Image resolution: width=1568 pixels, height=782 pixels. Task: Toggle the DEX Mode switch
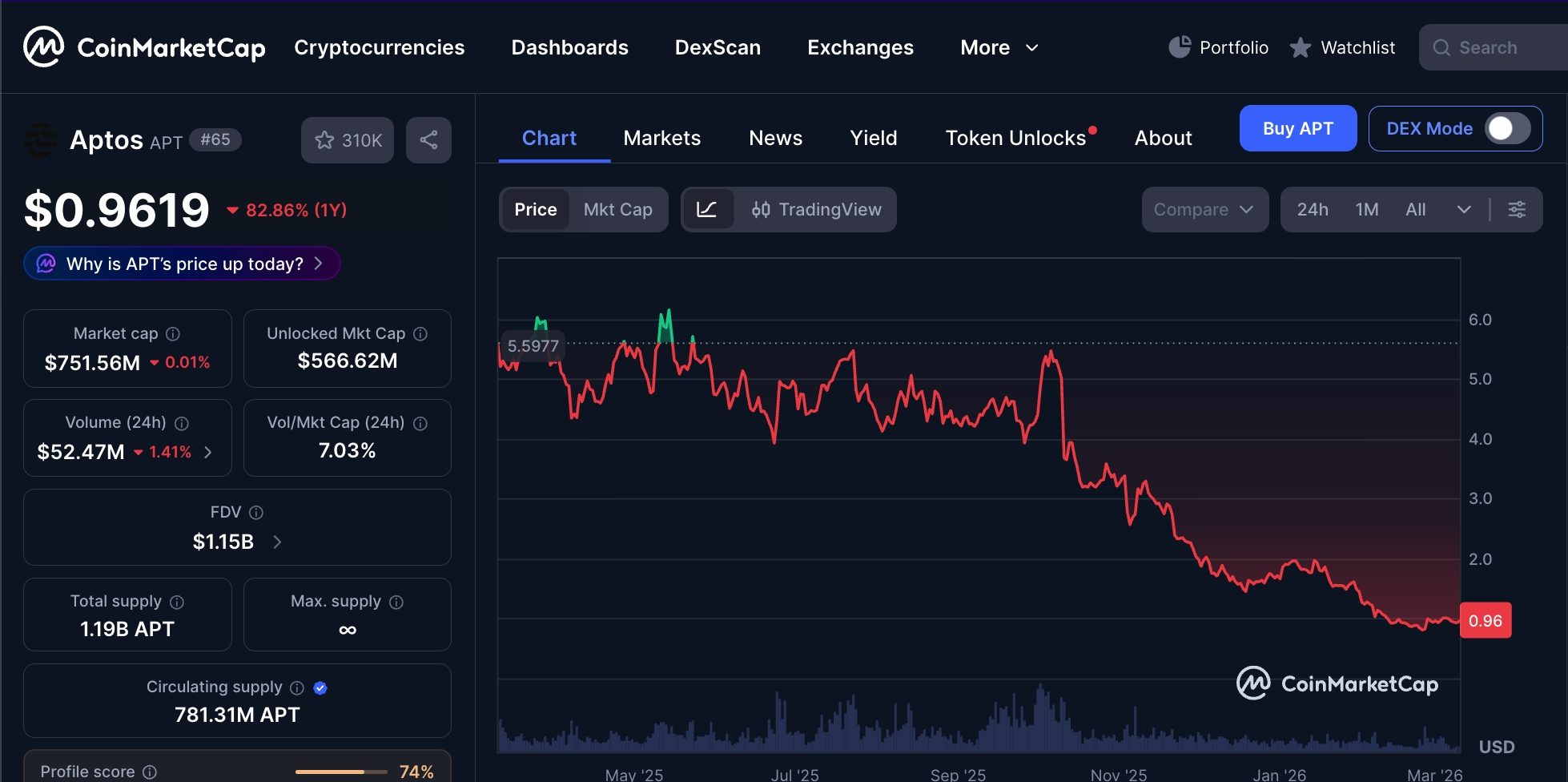click(1508, 128)
